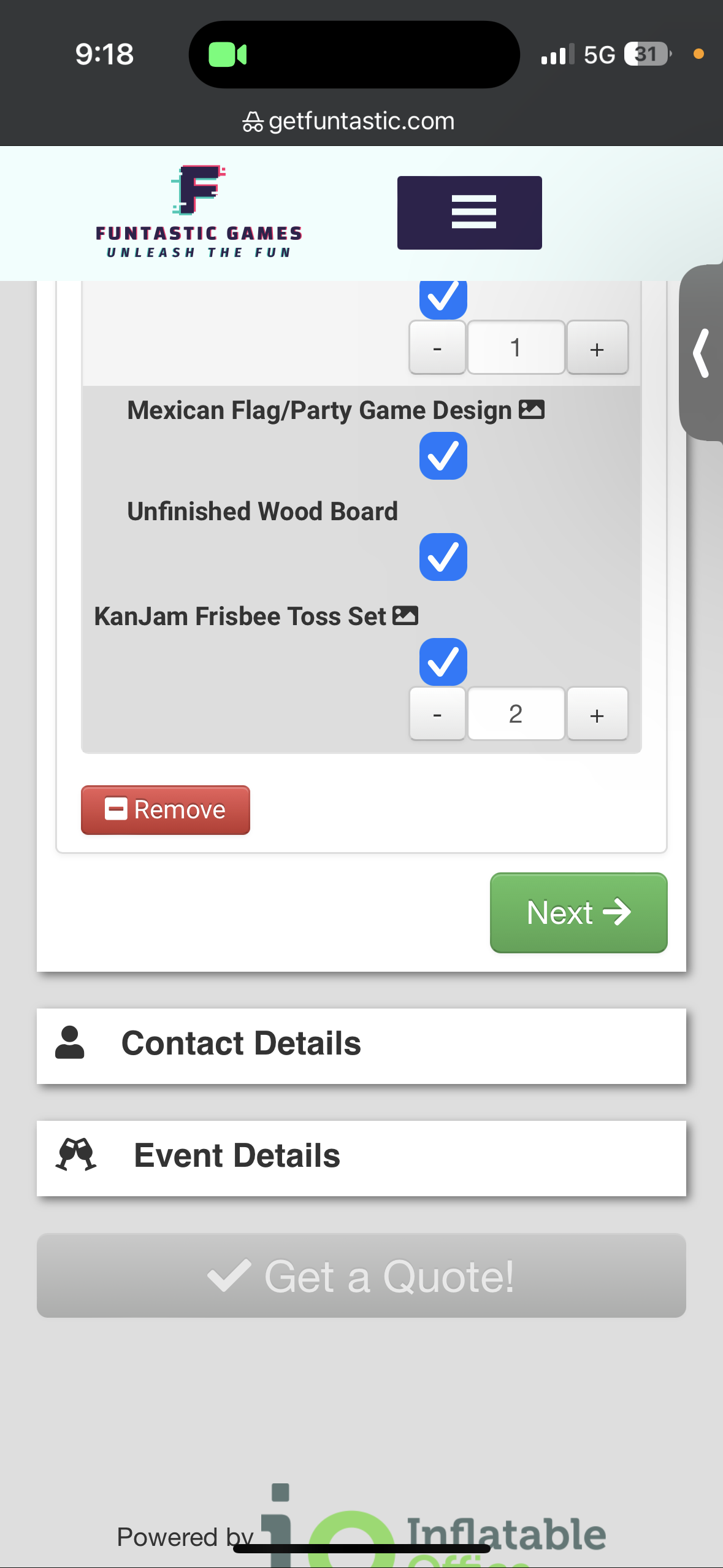Open the side panel arrow tab
Screen dimensions: 723x1568
(x=702, y=353)
